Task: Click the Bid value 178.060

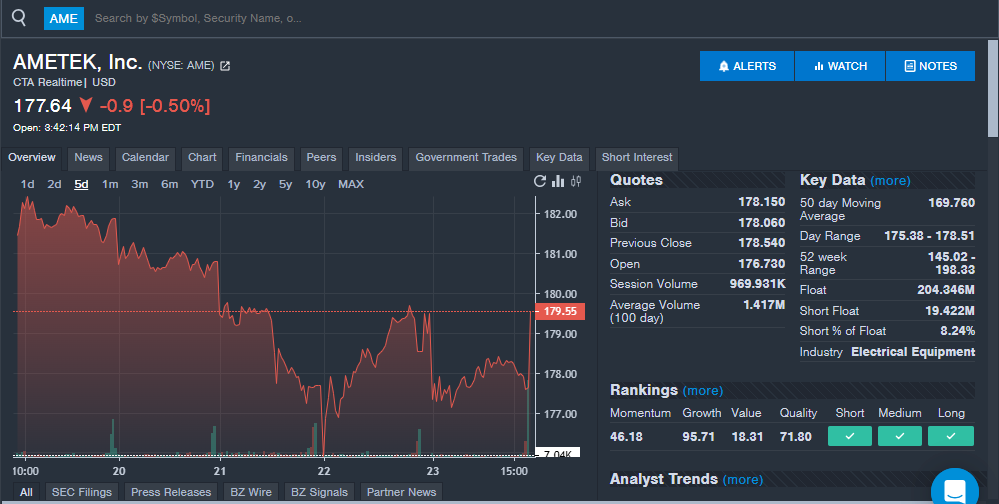Action: tap(761, 223)
